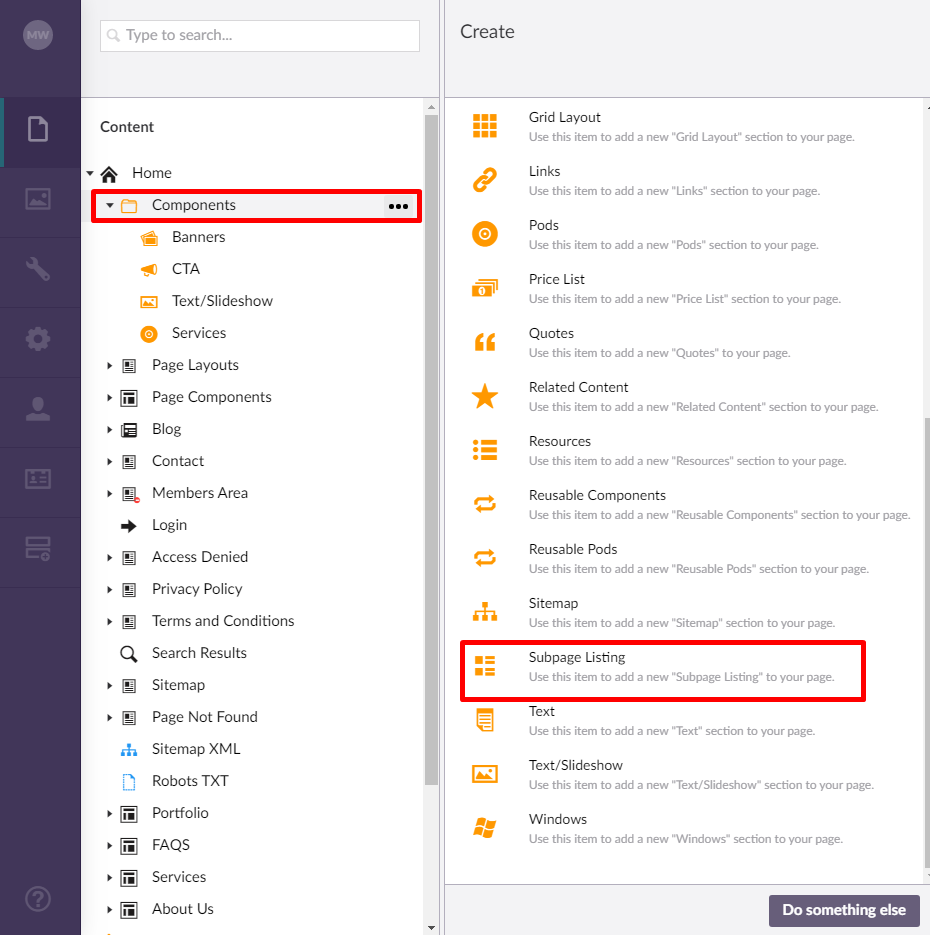Open the Users section person icon
Screen dimensions: 930x935
(x=38, y=409)
